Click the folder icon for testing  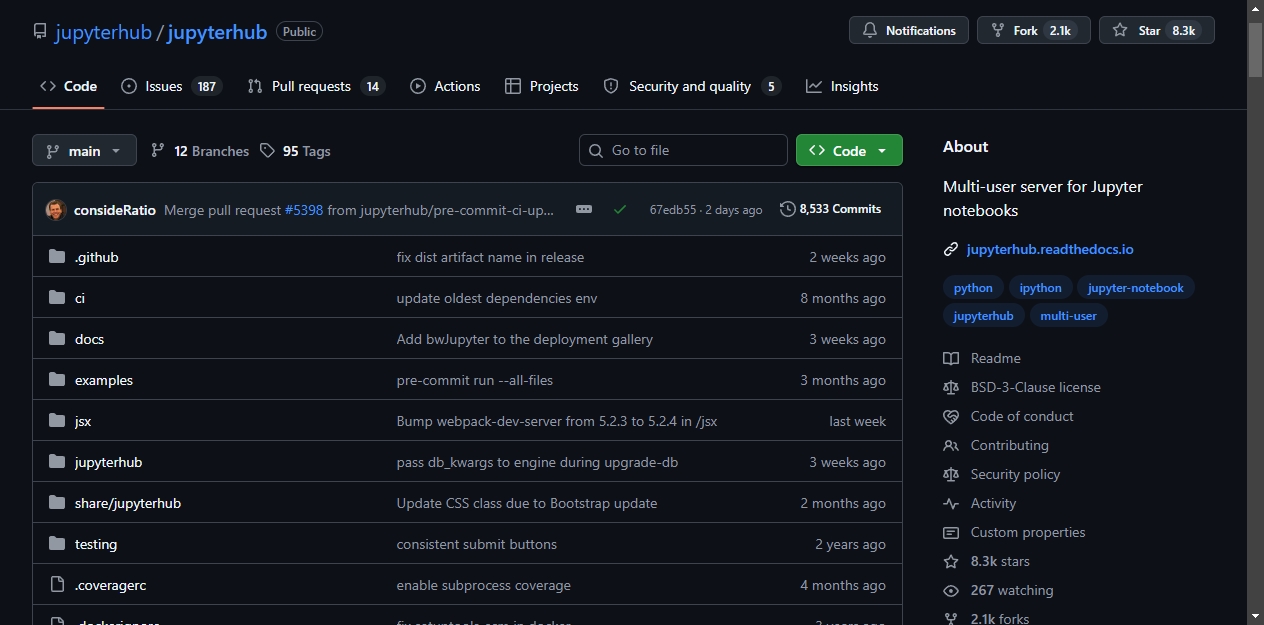pyautogui.click(x=57, y=544)
